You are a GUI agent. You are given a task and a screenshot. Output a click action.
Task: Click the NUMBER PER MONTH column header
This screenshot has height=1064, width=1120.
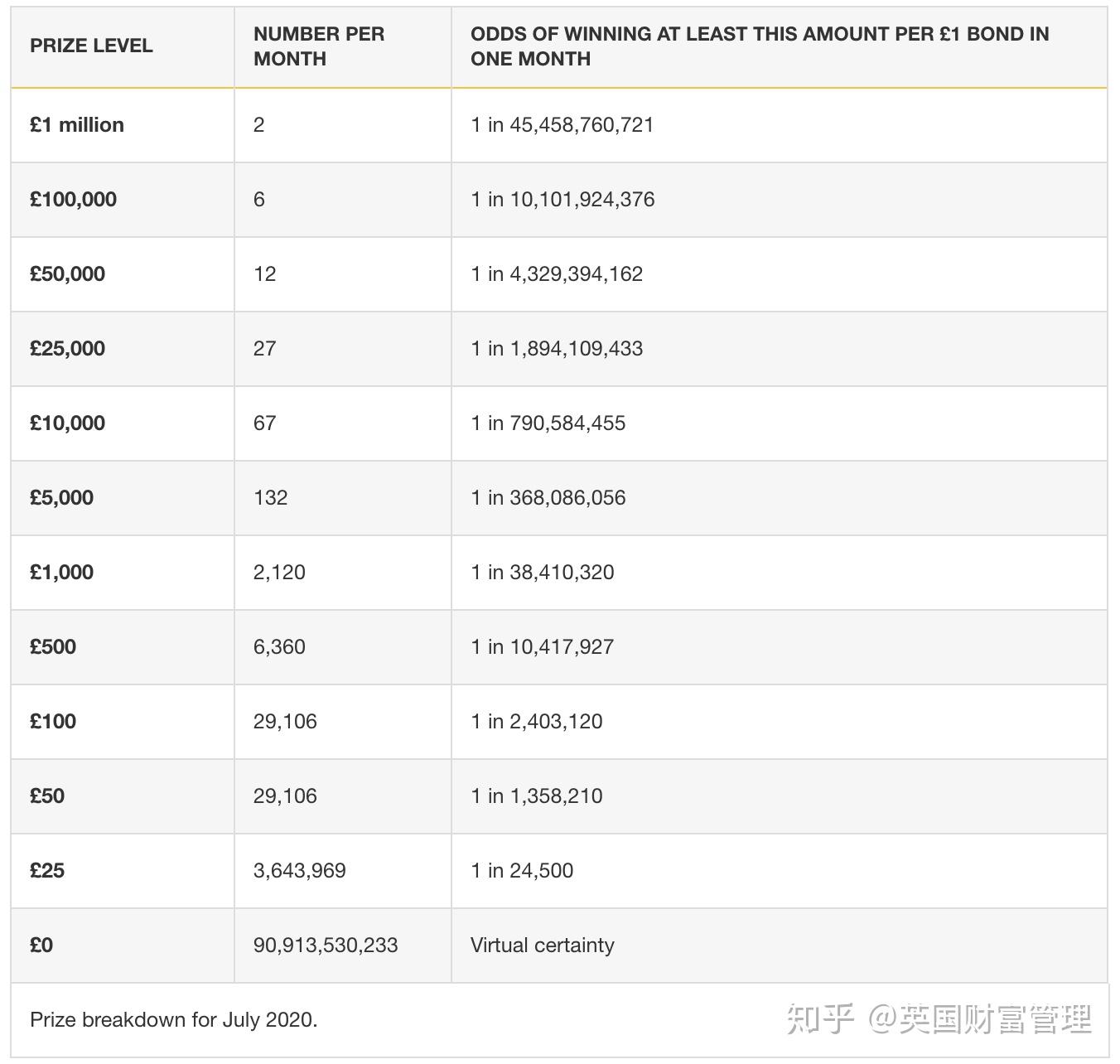(318, 46)
